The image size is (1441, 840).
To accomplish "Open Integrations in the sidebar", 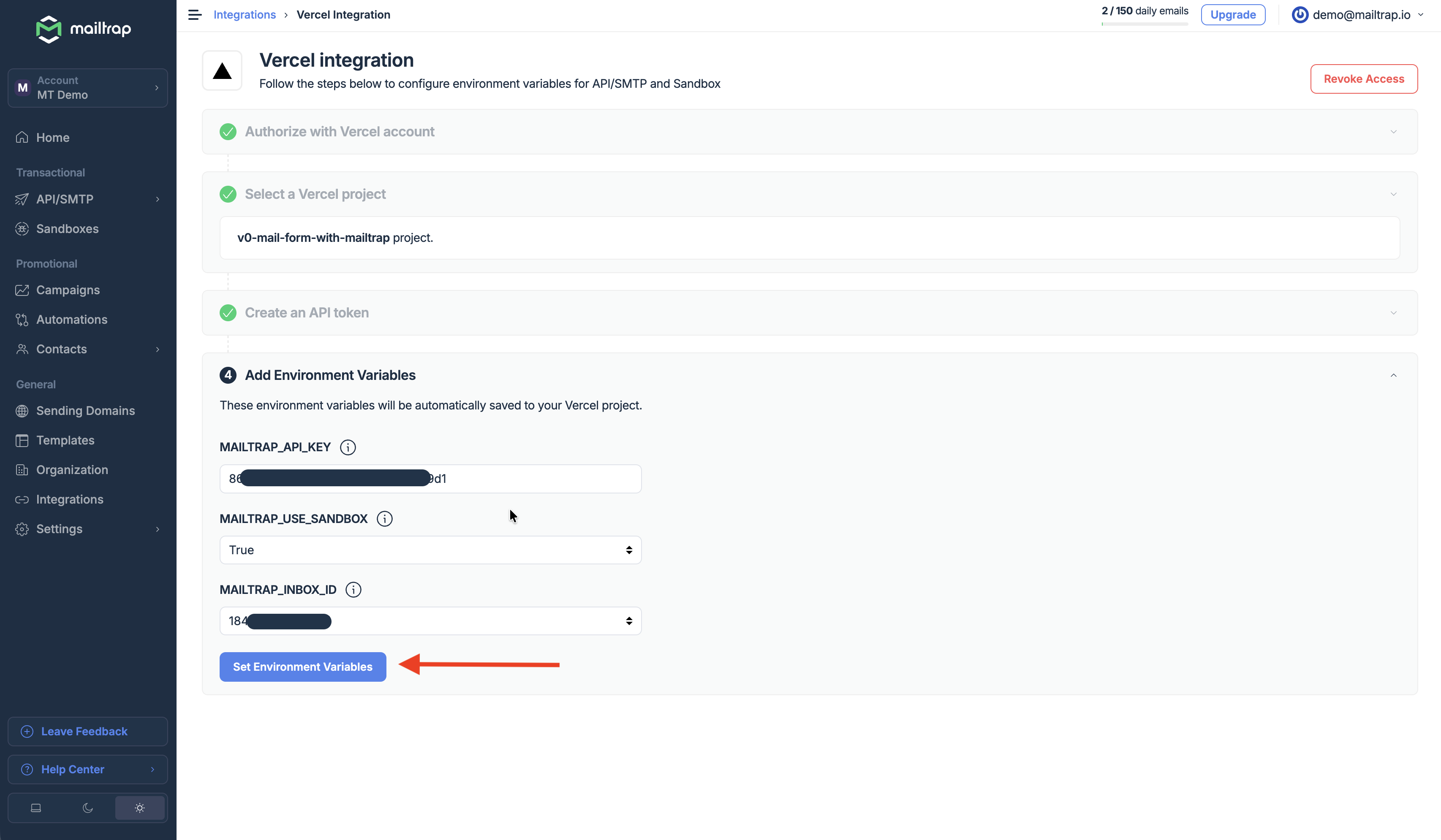I will pyautogui.click(x=70, y=499).
